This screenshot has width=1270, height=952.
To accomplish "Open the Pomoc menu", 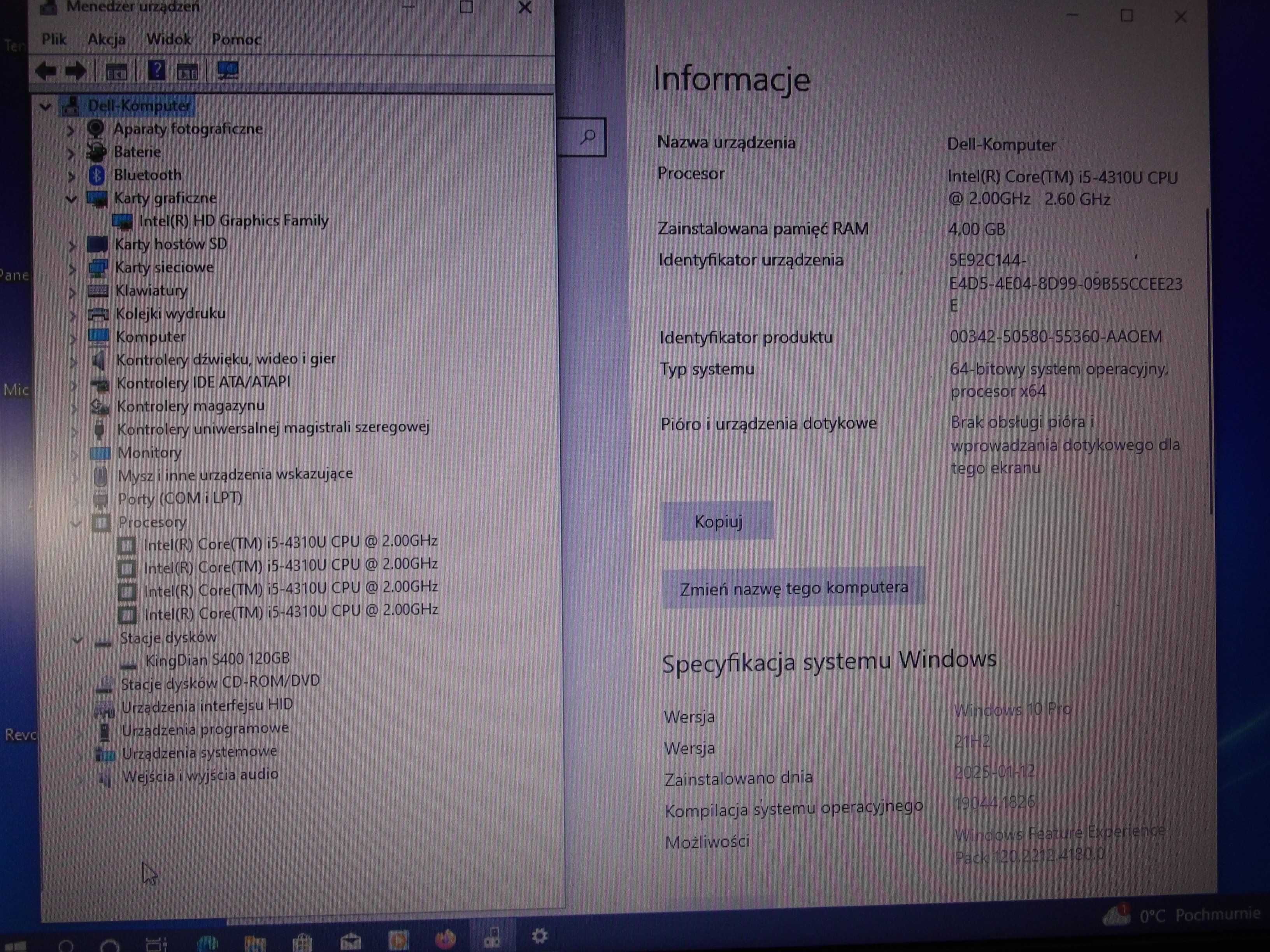I will [x=237, y=39].
